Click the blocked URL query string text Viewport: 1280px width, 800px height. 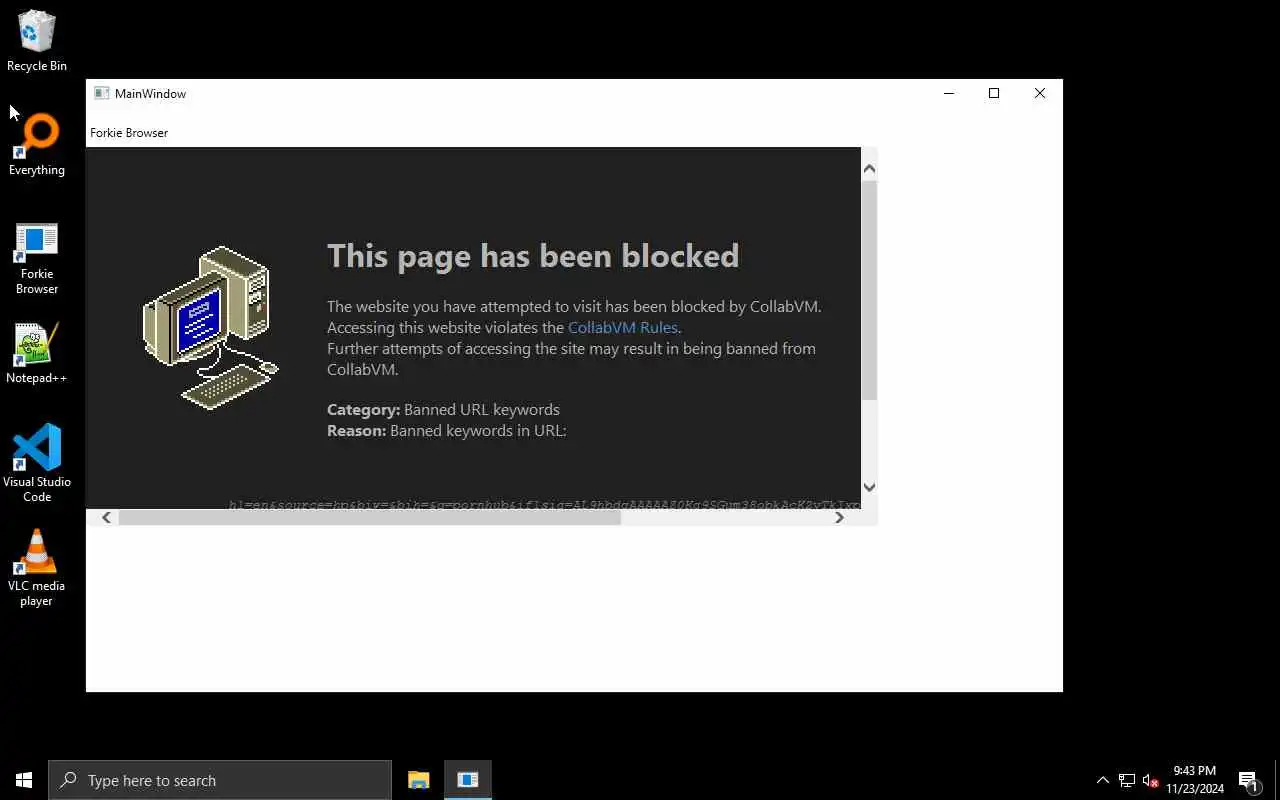pos(544,504)
